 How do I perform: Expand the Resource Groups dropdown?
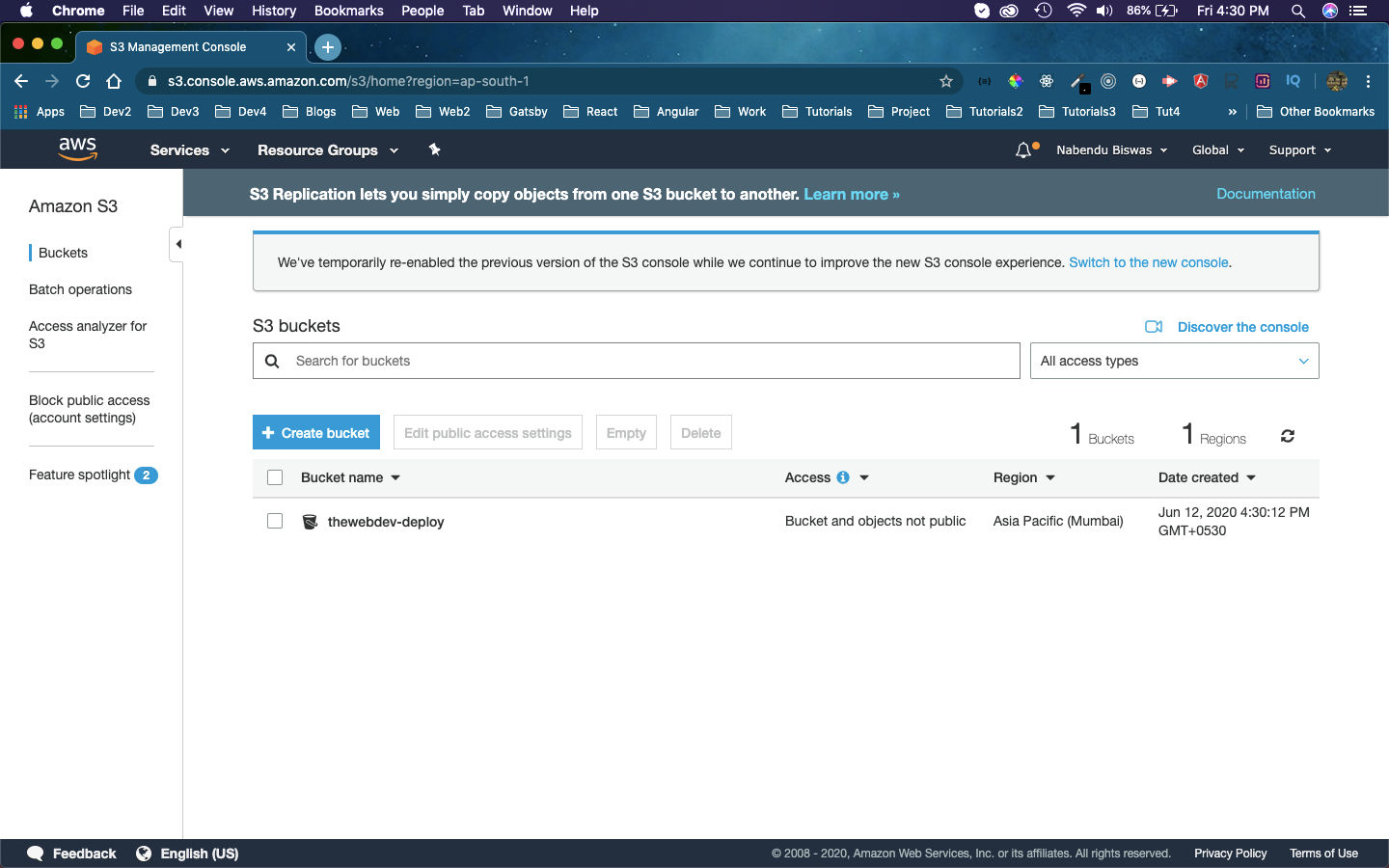[328, 150]
